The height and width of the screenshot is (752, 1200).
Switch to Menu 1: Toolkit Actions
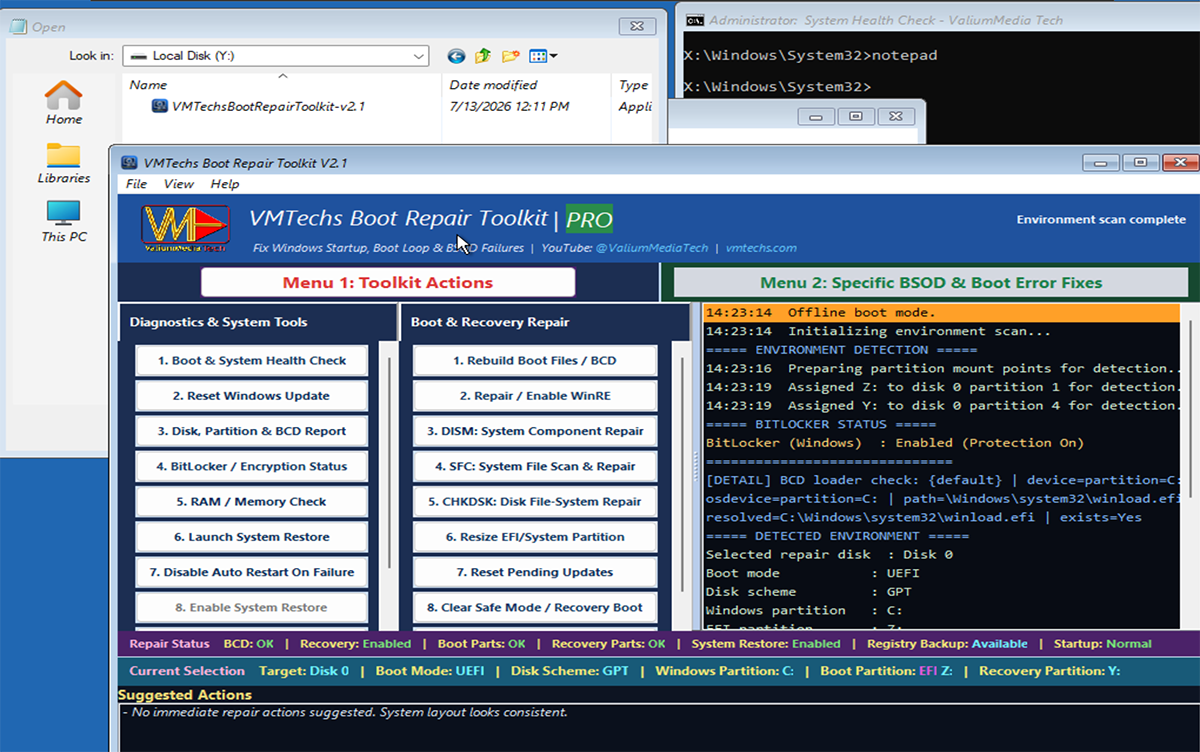click(388, 283)
